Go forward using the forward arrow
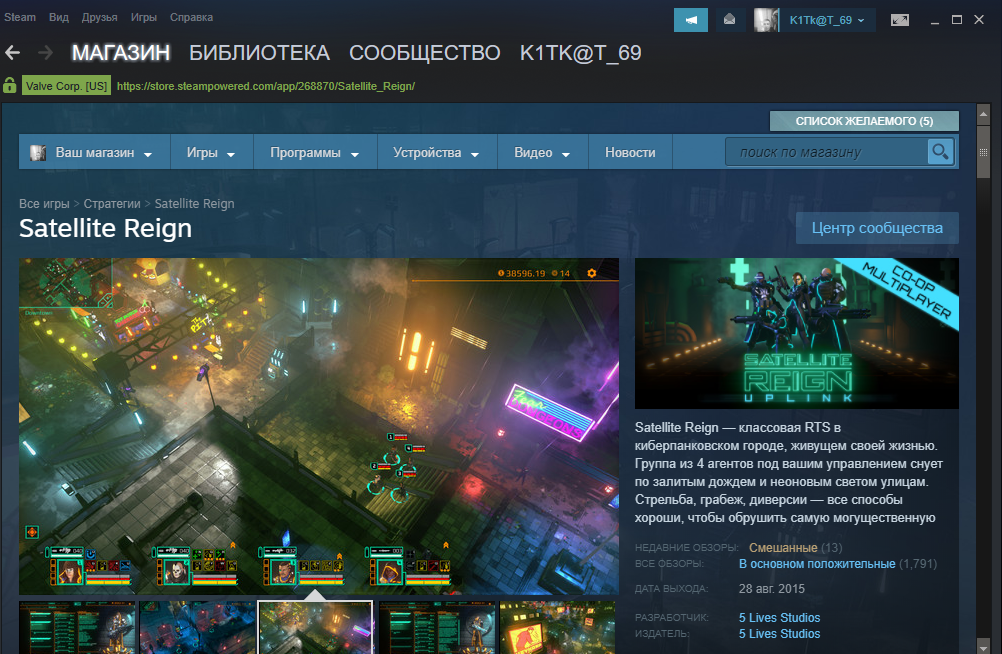 point(45,52)
